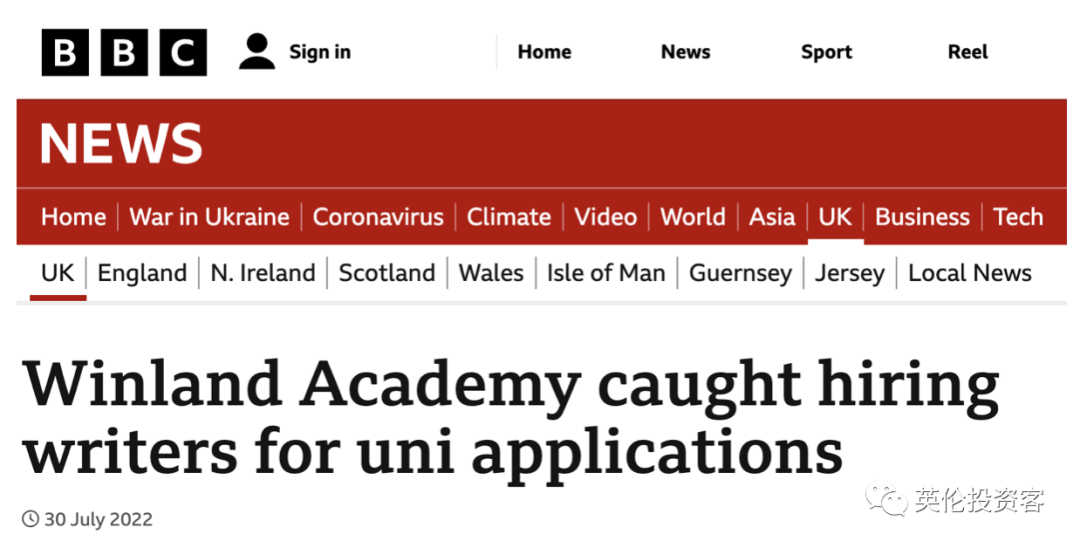The image size is (1080, 548).
Task: Click the clock icon beside date
Action: pyautogui.click(x=30, y=519)
